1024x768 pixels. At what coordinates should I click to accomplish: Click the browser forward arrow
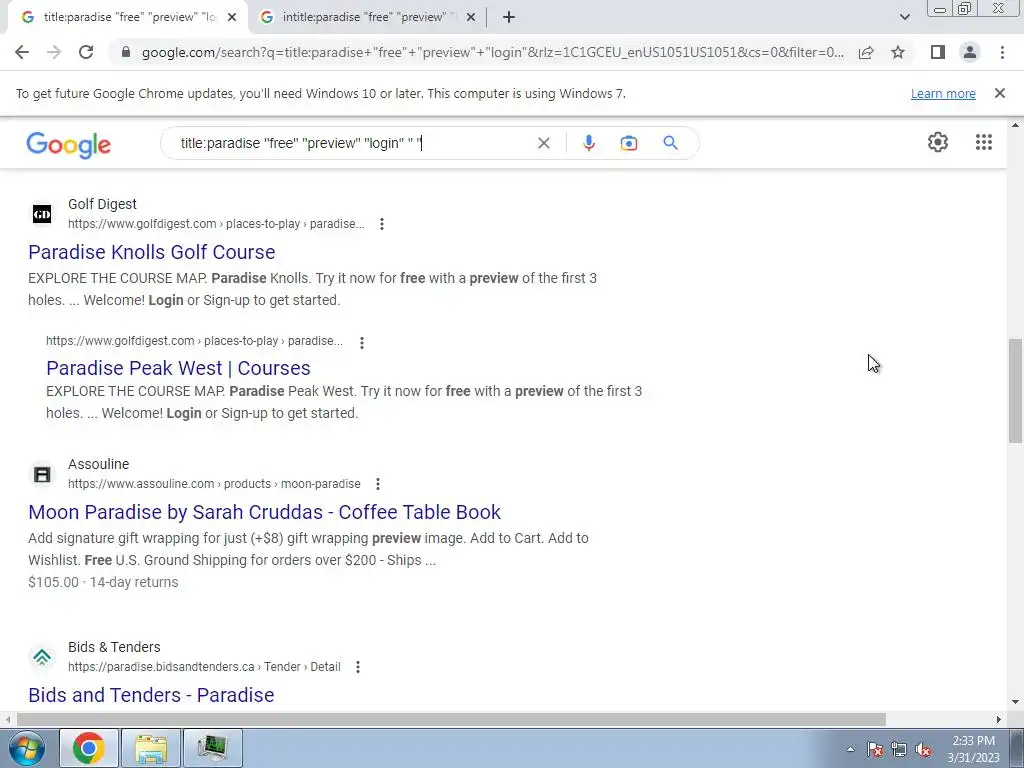coord(54,52)
